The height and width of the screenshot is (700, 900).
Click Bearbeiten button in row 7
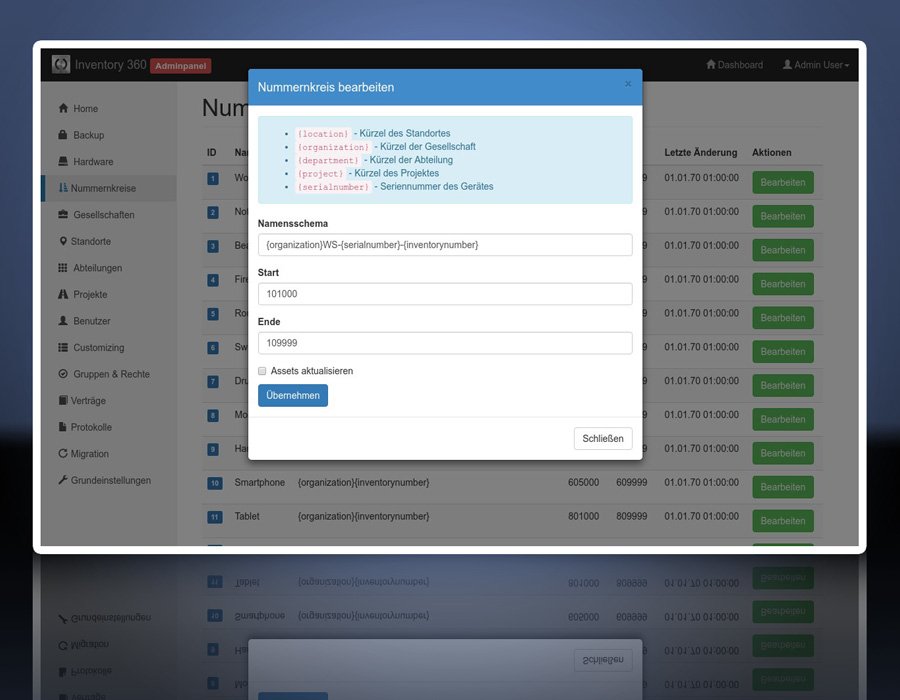pyautogui.click(x=783, y=386)
